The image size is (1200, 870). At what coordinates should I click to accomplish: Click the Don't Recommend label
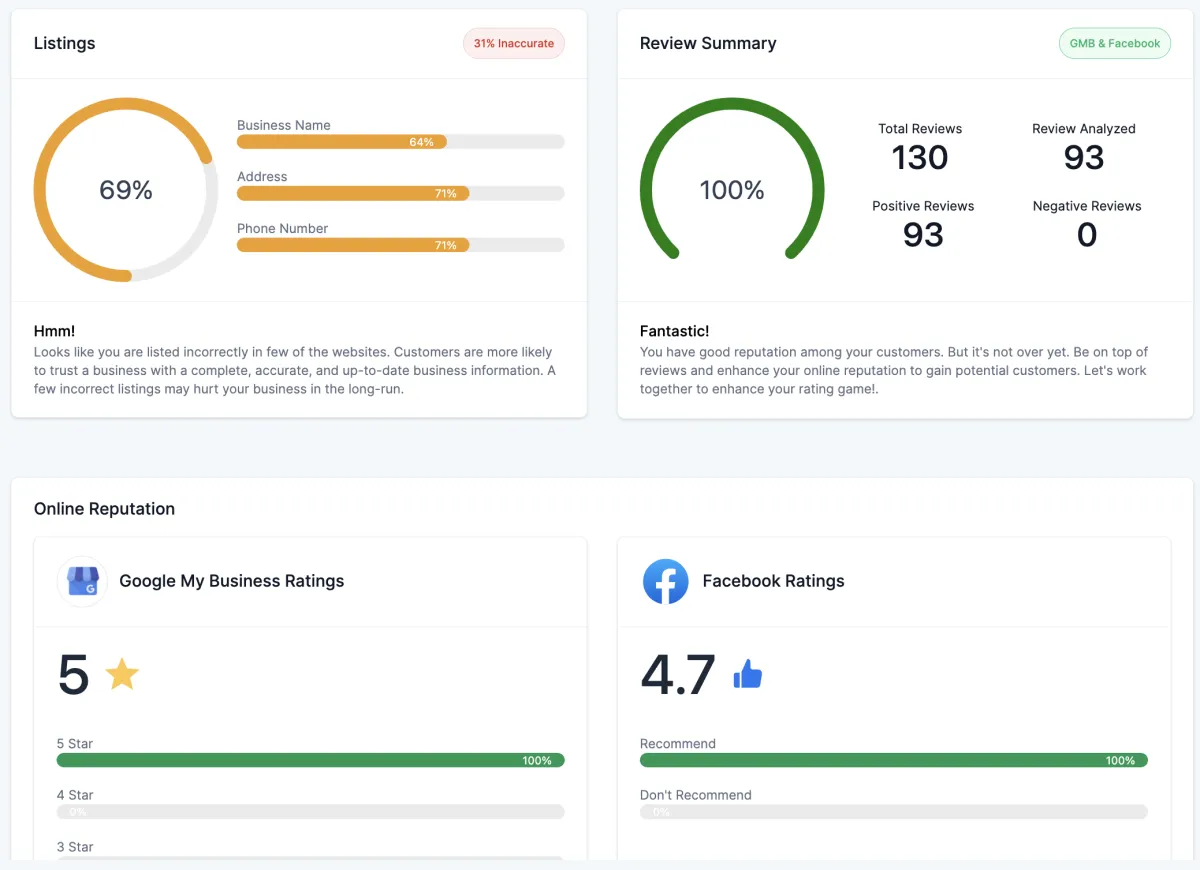click(x=696, y=795)
